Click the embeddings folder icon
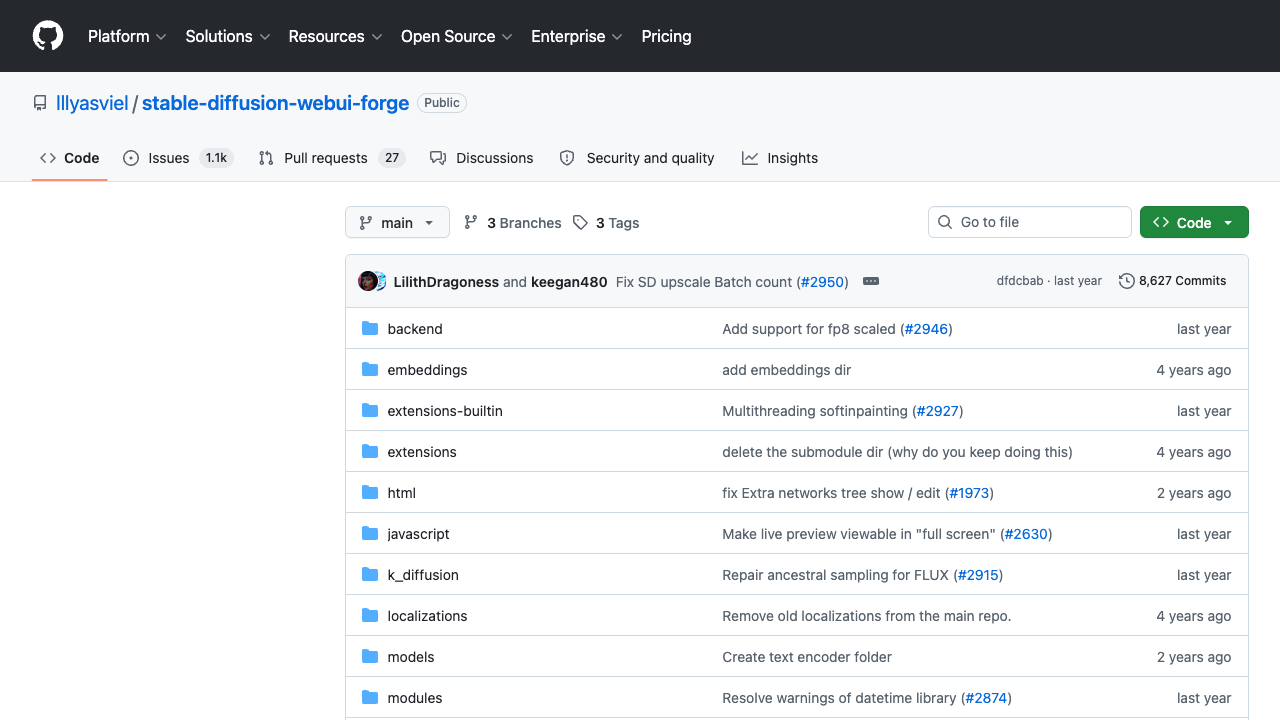The height and width of the screenshot is (720, 1280). pos(370,369)
